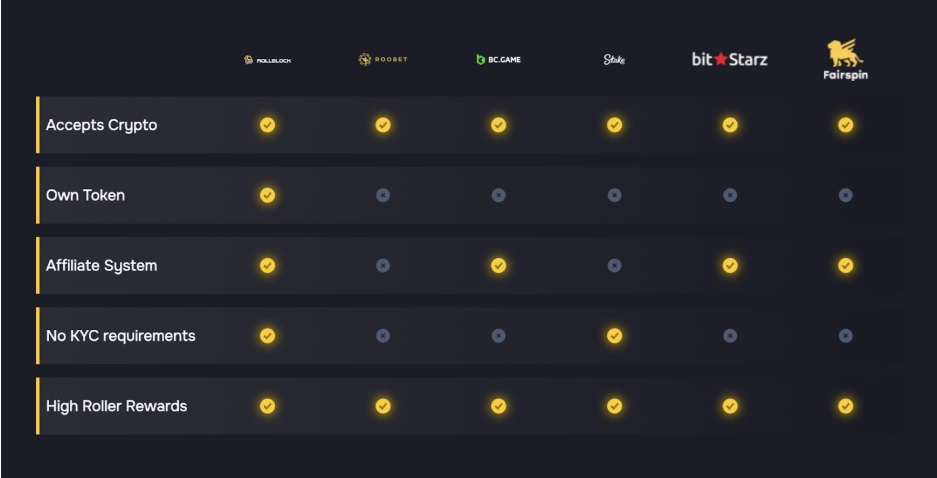Viewport: 937px width, 478px height.
Task: Click Roobet's High Roller Rewards checkmark
Action: click(383, 406)
